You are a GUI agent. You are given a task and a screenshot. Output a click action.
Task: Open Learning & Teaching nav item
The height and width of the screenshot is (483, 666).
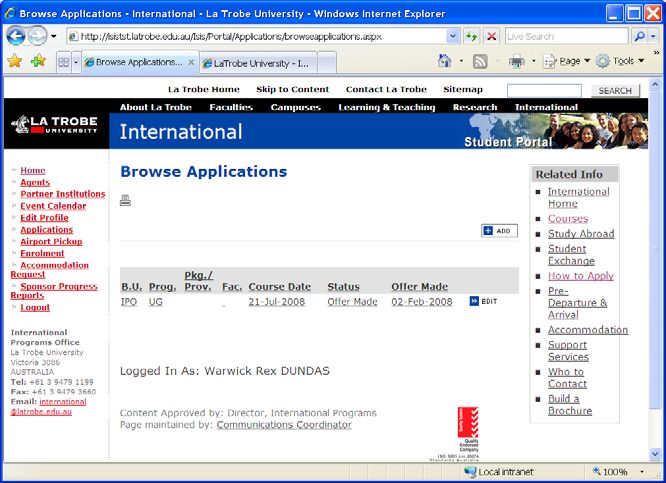[x=387, y=107]
